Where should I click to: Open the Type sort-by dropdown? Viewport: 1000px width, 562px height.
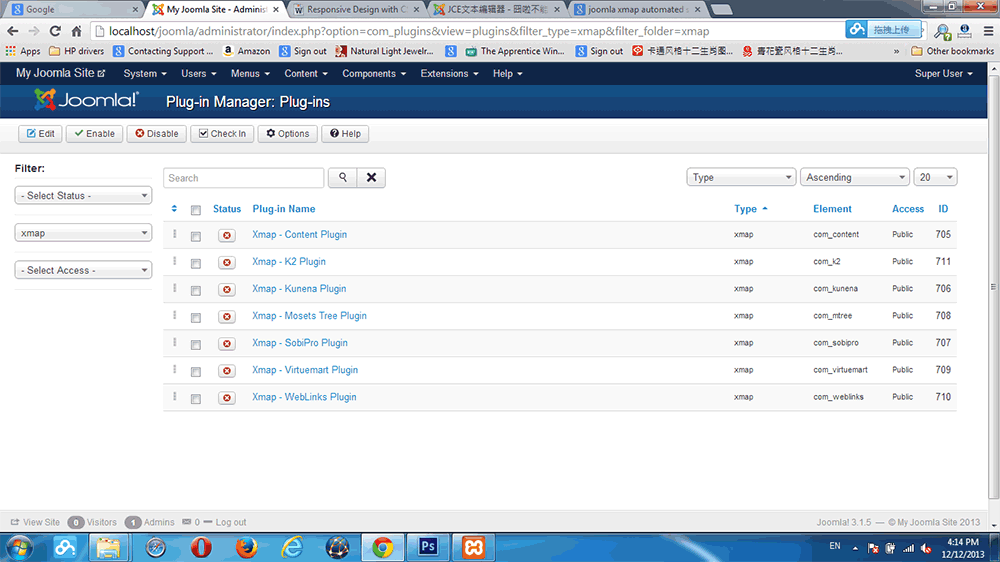[741, 177]
